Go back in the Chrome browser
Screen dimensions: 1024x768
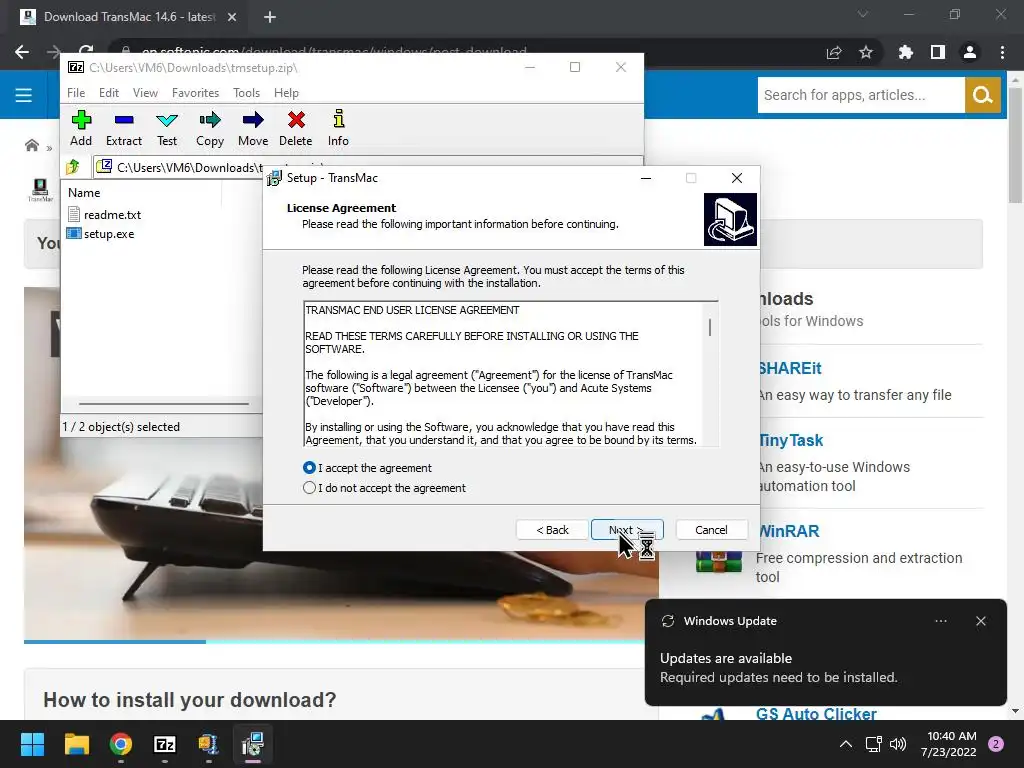pos(22,52)
